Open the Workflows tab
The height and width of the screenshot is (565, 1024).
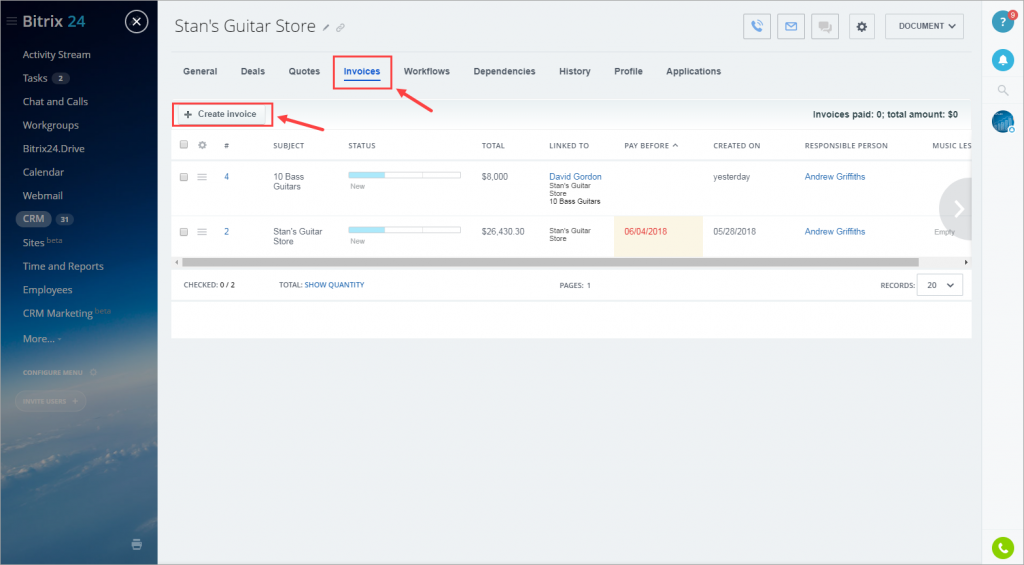click(x=426, y=71)
